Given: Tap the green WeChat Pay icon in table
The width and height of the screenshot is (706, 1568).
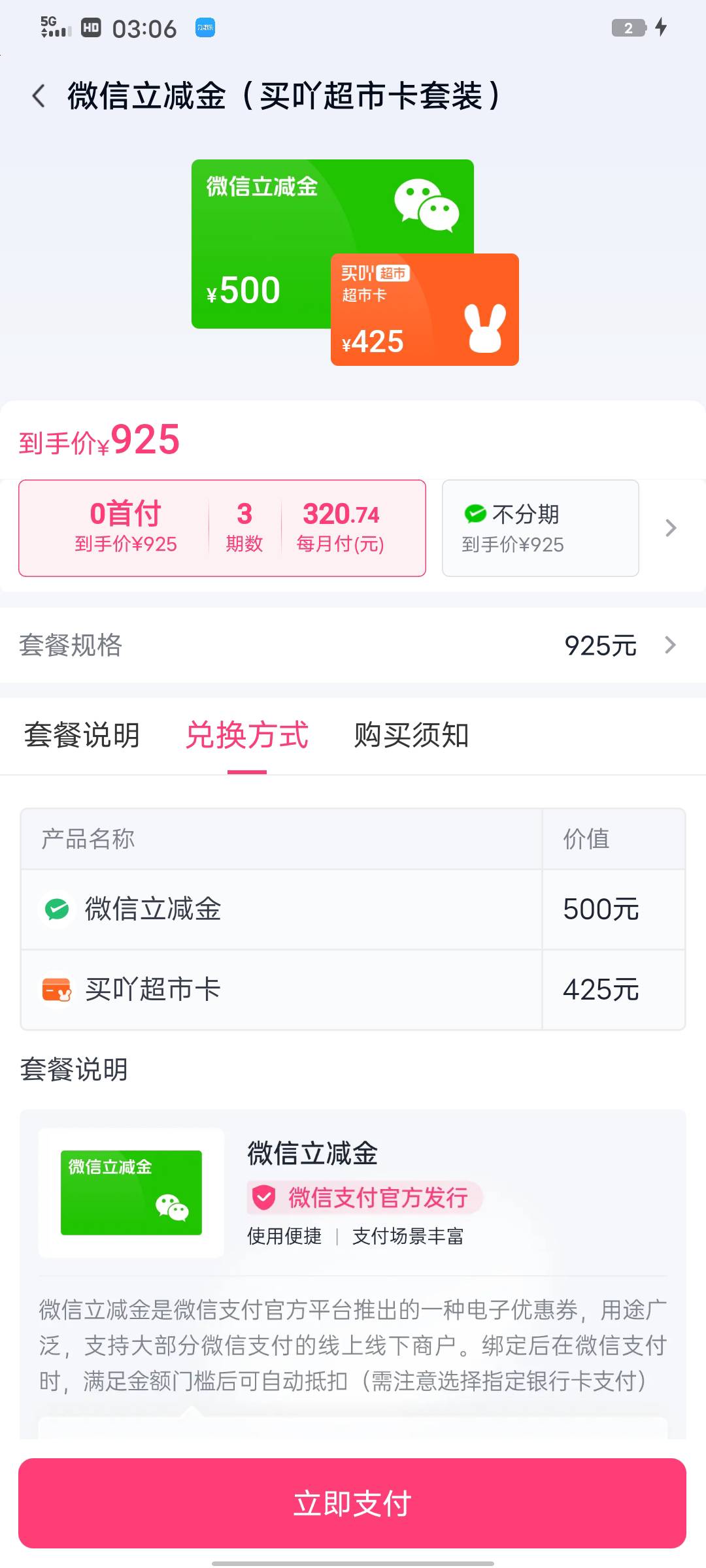Looking at the screenshot, I should [57, 909].
